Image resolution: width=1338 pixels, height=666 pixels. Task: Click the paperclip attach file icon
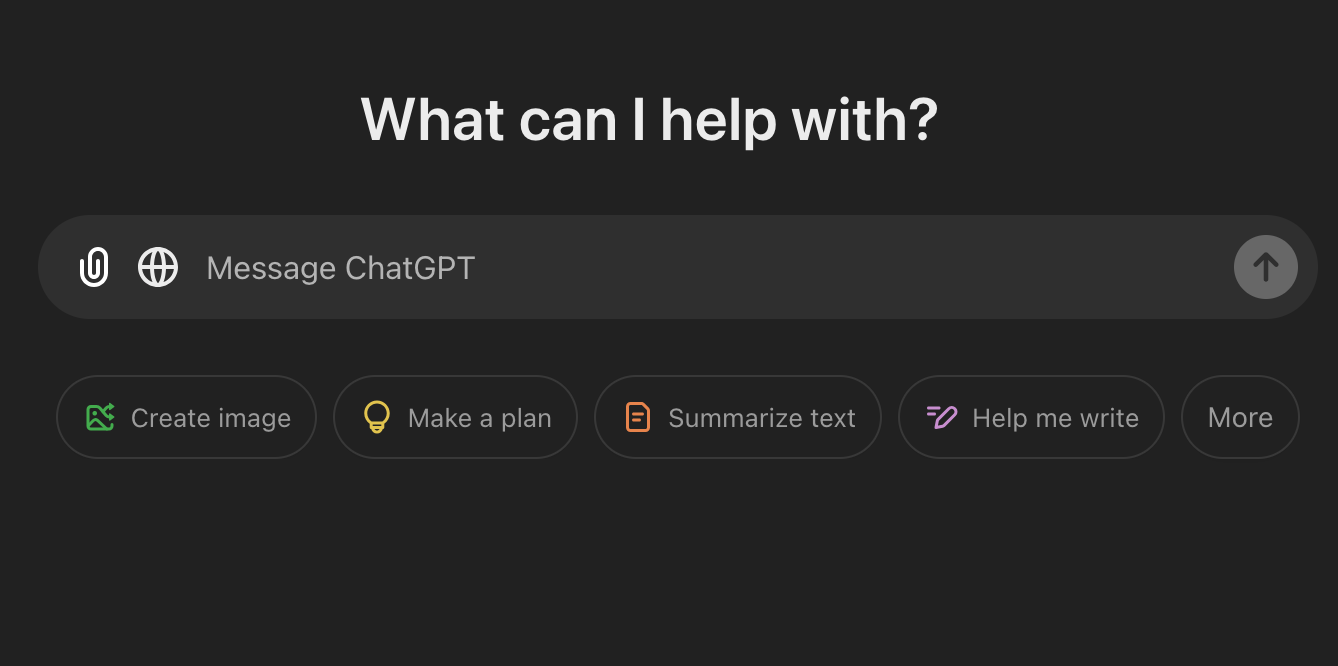94,267
